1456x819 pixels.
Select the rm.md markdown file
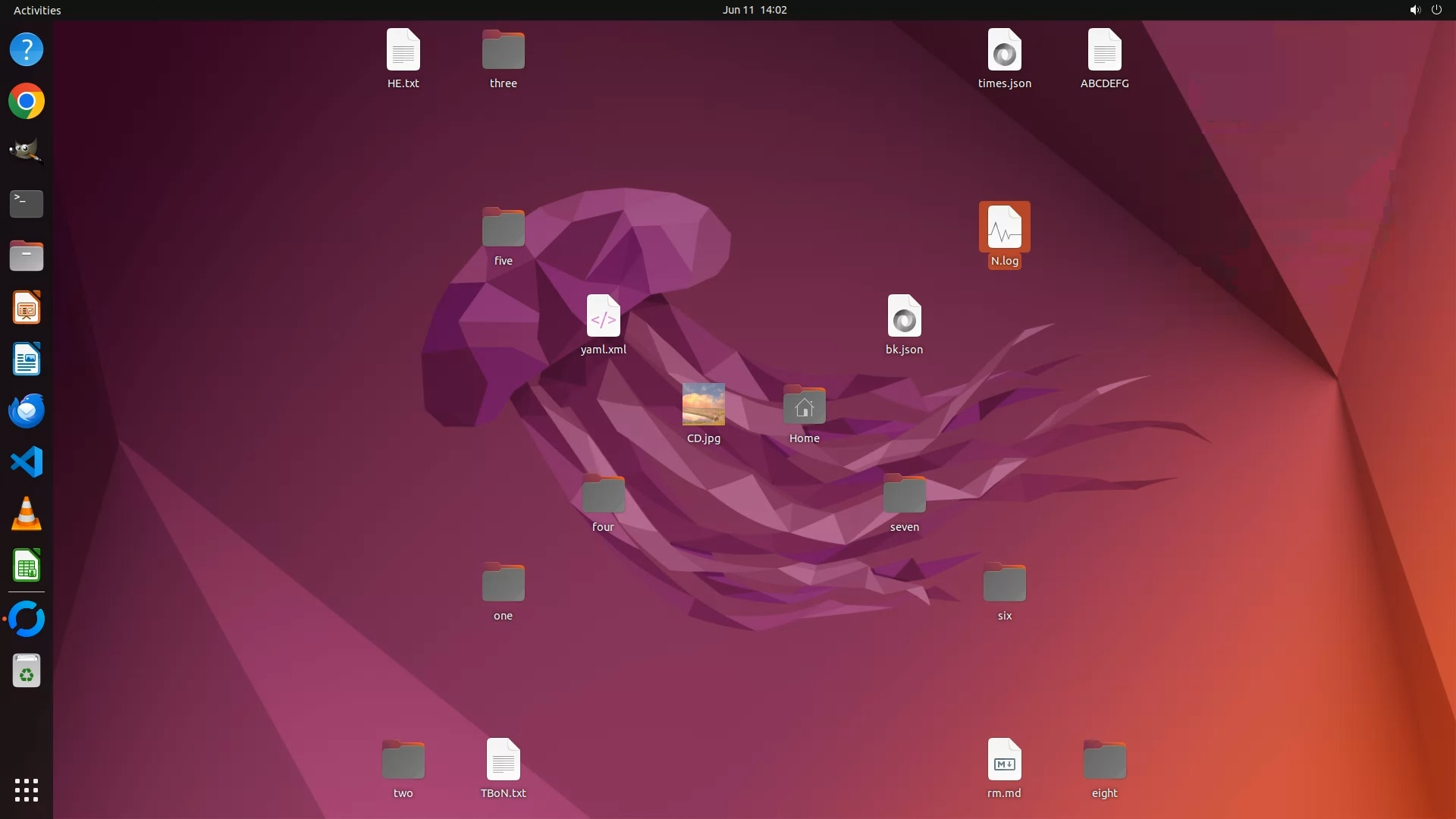click(1004, 760)
